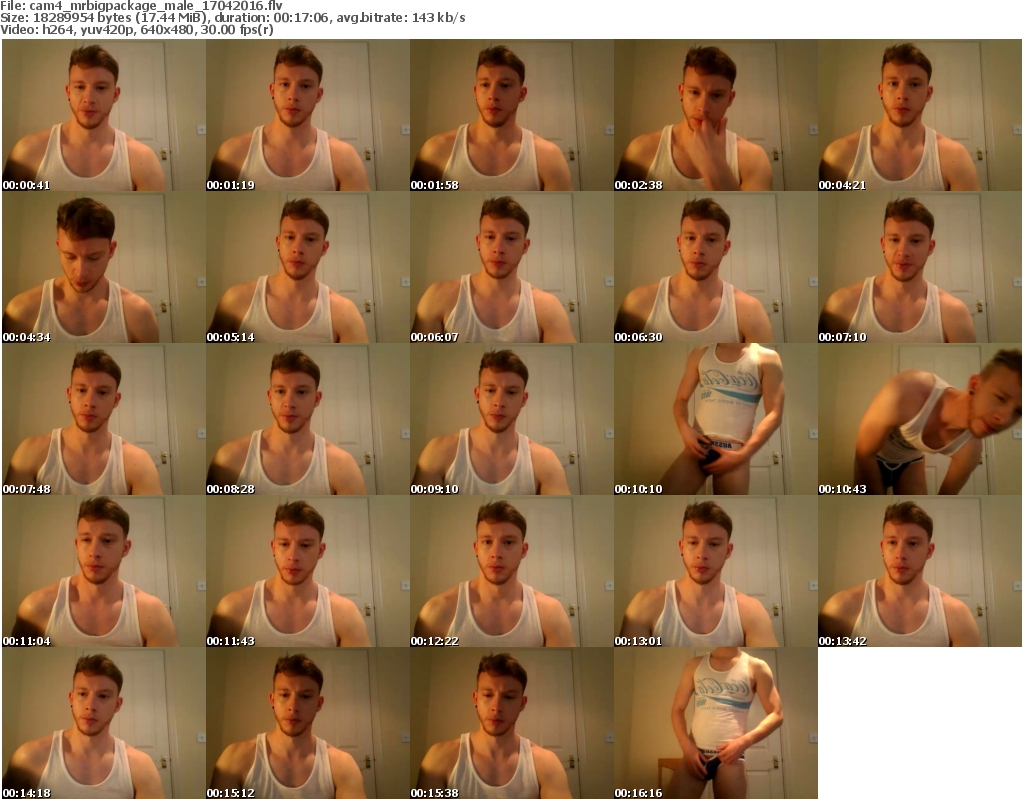Select the thumbnail stamped 00:06:07

[511, 267]
